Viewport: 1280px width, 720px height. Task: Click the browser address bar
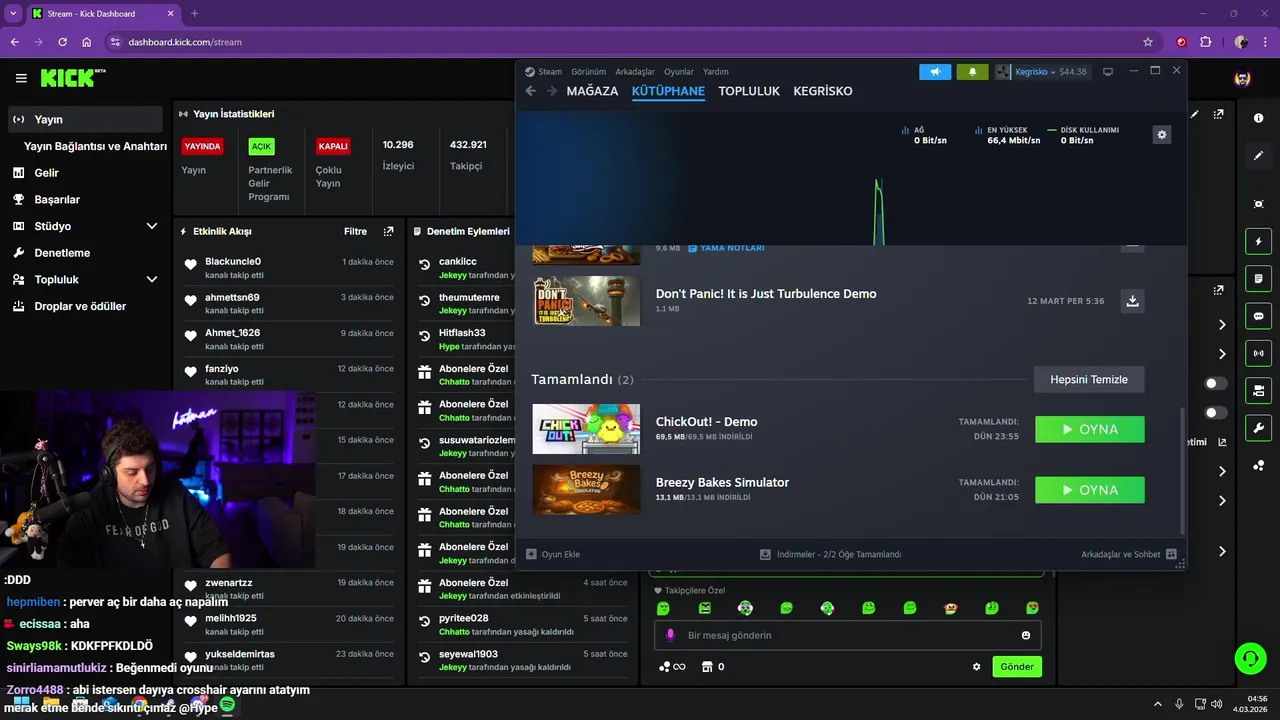click(x=630, y=42)
